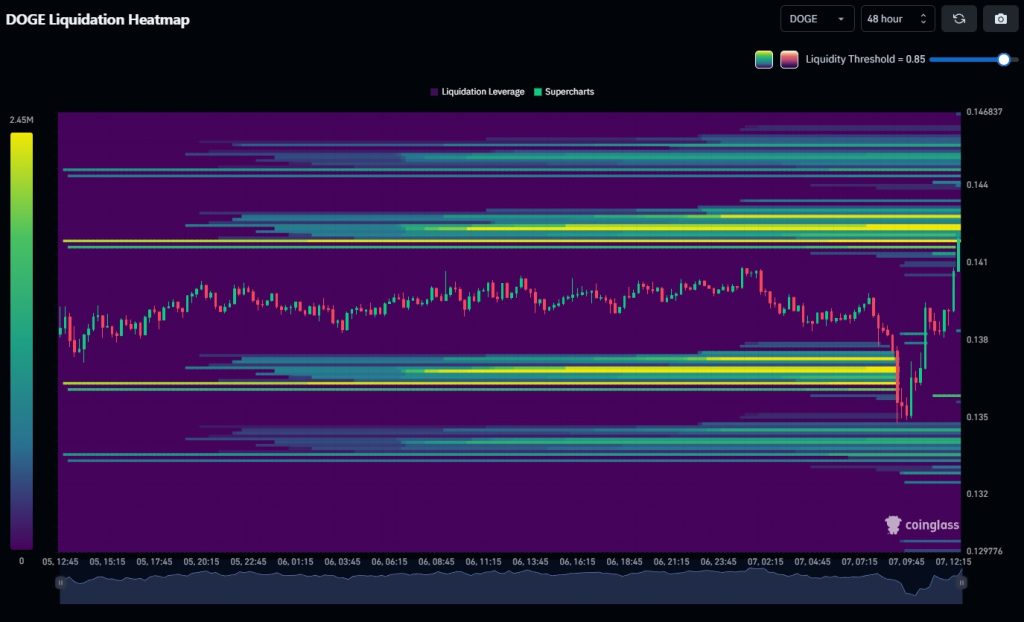
Task: Click the vertical heatmap color scale bar
Action: 21,340
